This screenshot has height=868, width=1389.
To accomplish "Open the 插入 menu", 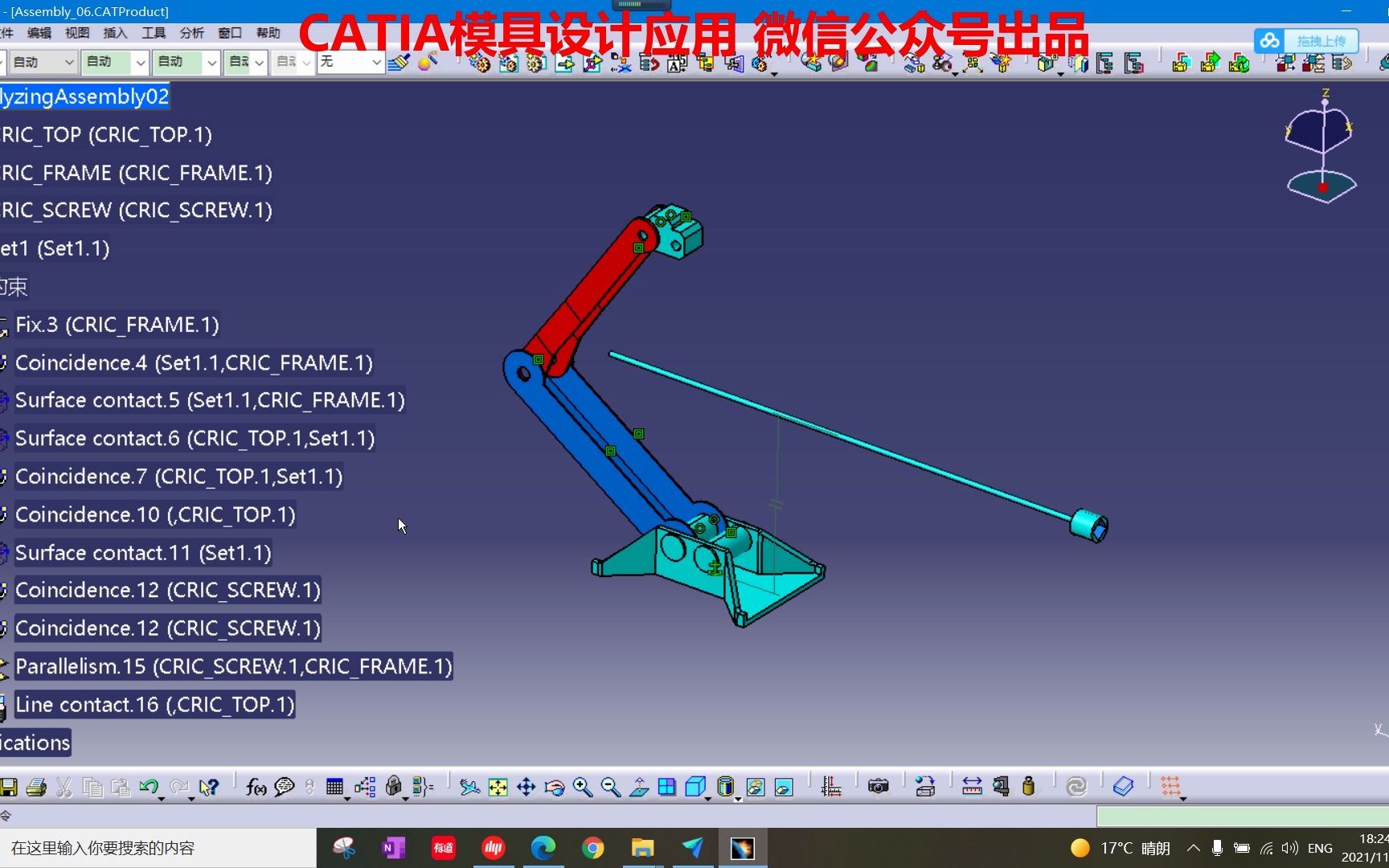I will pos(115,33).
